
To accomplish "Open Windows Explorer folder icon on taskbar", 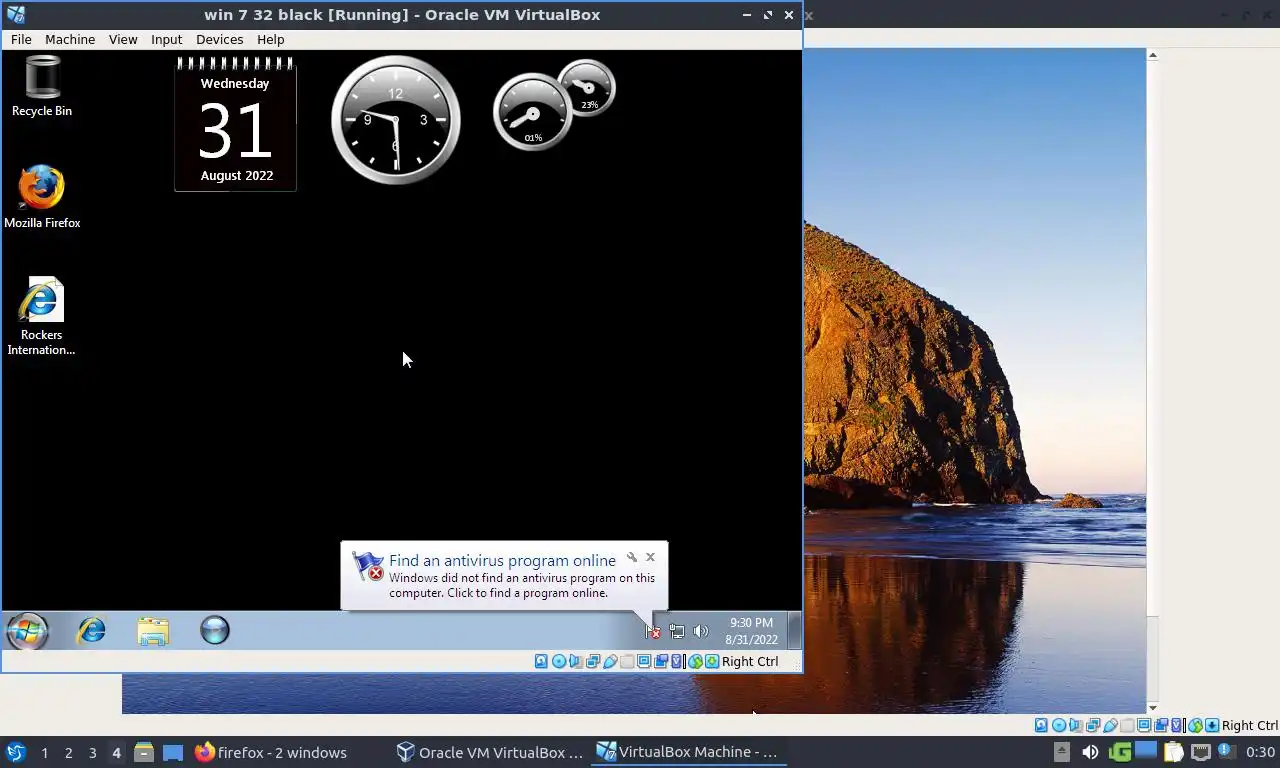I will (x=153, y=631).
